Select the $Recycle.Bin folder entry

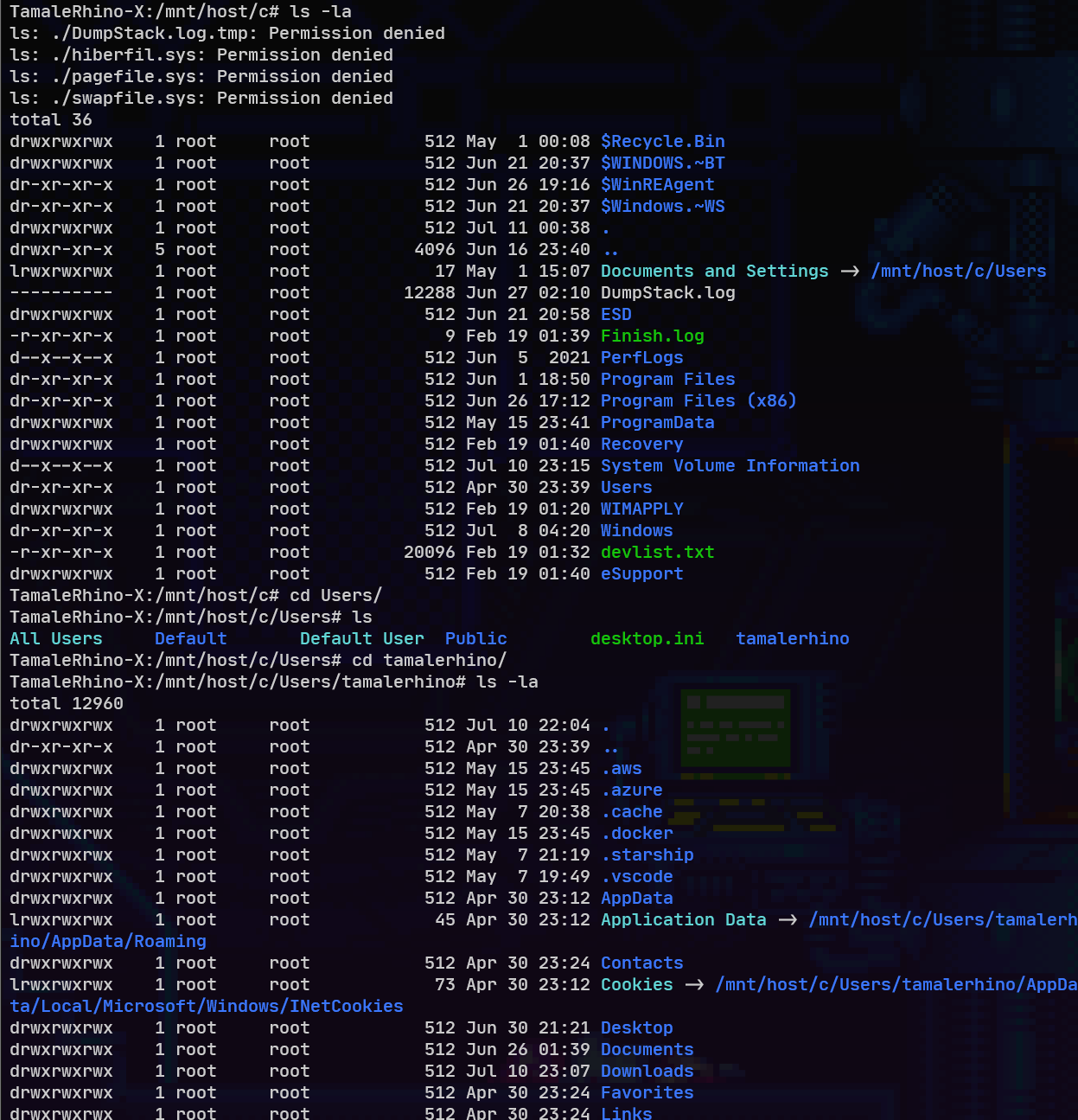click(662, 141)
